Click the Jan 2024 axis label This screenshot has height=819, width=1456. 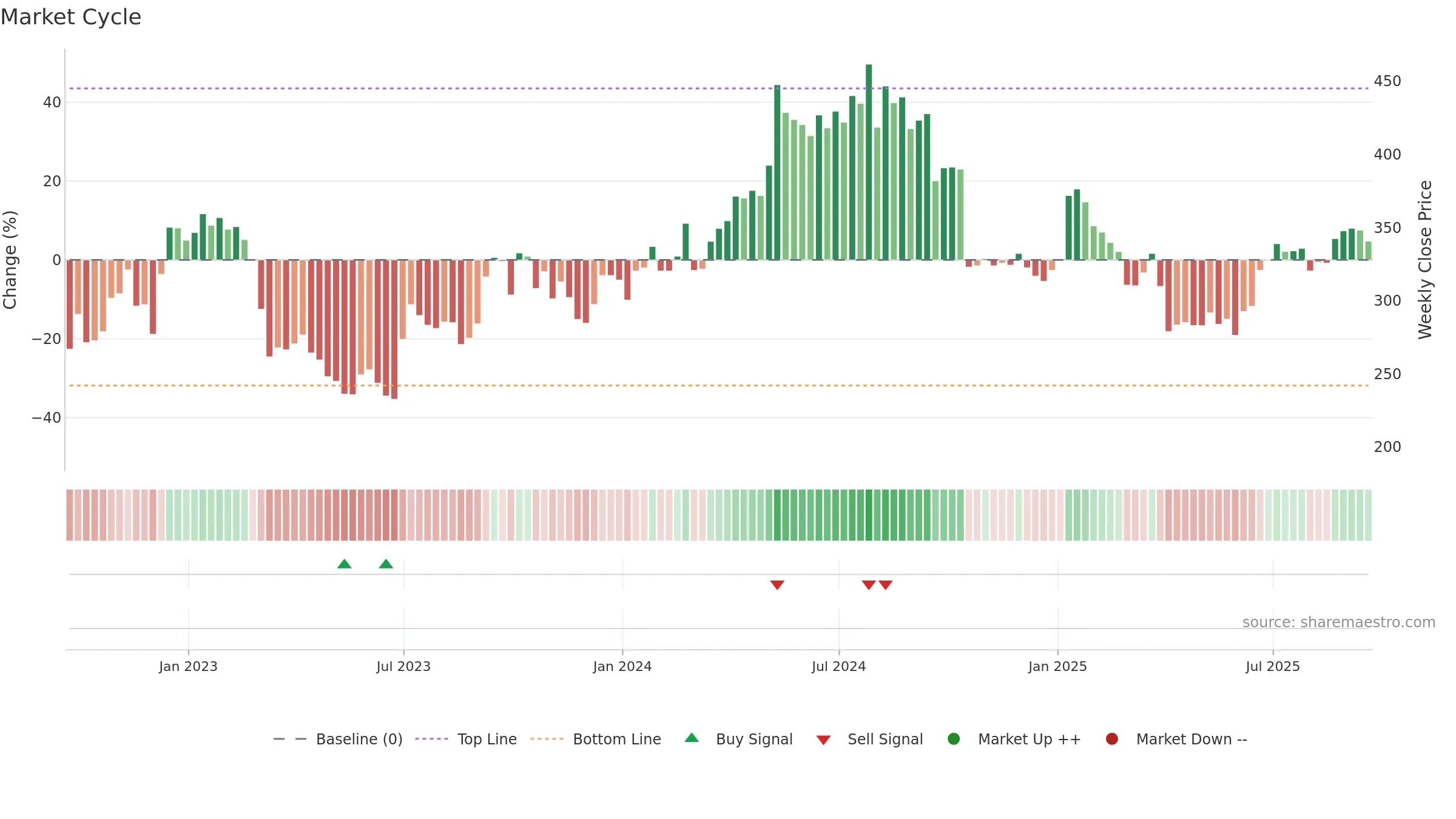point(622,666)
